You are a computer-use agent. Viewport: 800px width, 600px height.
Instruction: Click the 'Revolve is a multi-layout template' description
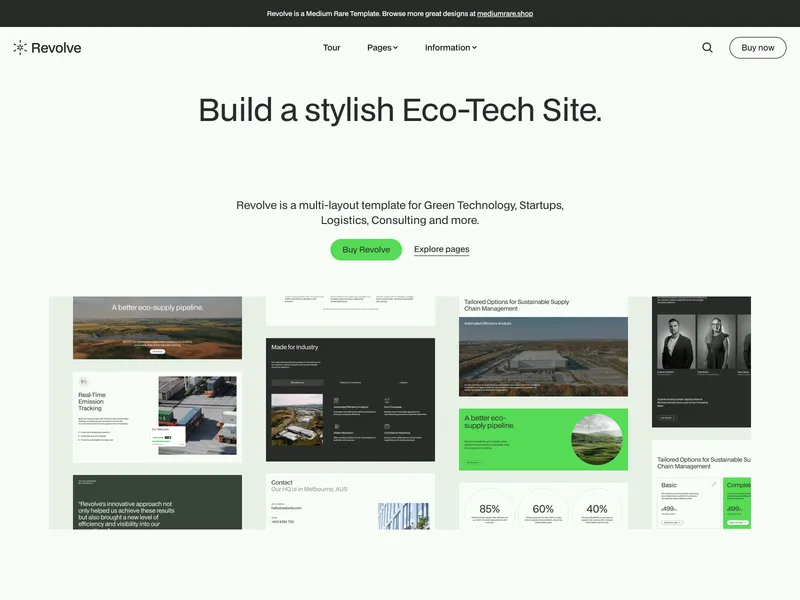[400, 213]
